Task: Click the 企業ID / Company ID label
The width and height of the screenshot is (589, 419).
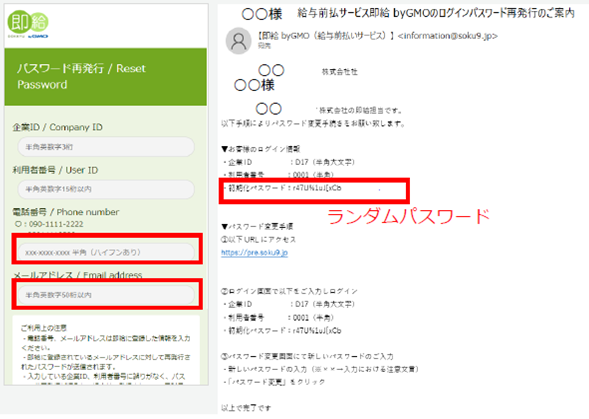Action: coord(57,127)
